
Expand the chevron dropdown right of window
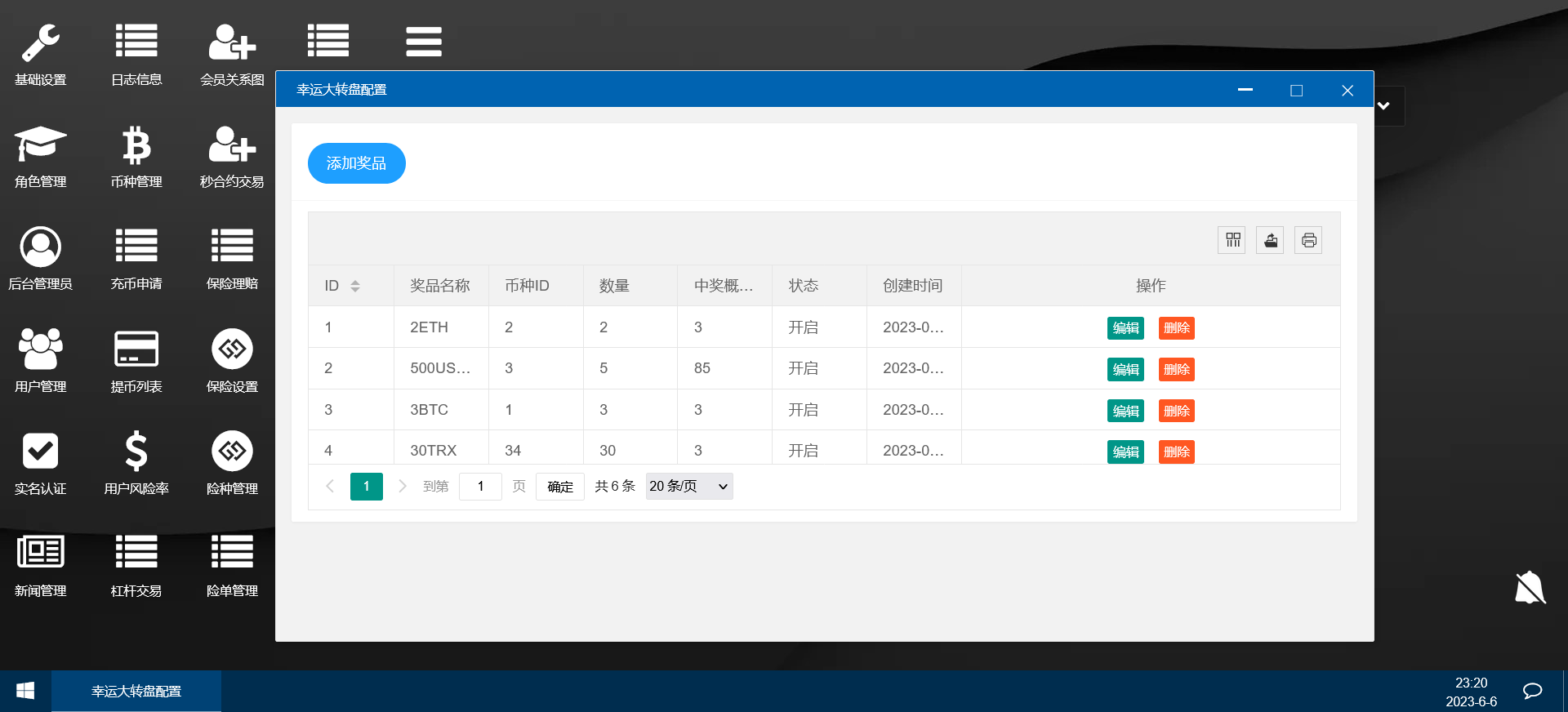pos(1383,106)
